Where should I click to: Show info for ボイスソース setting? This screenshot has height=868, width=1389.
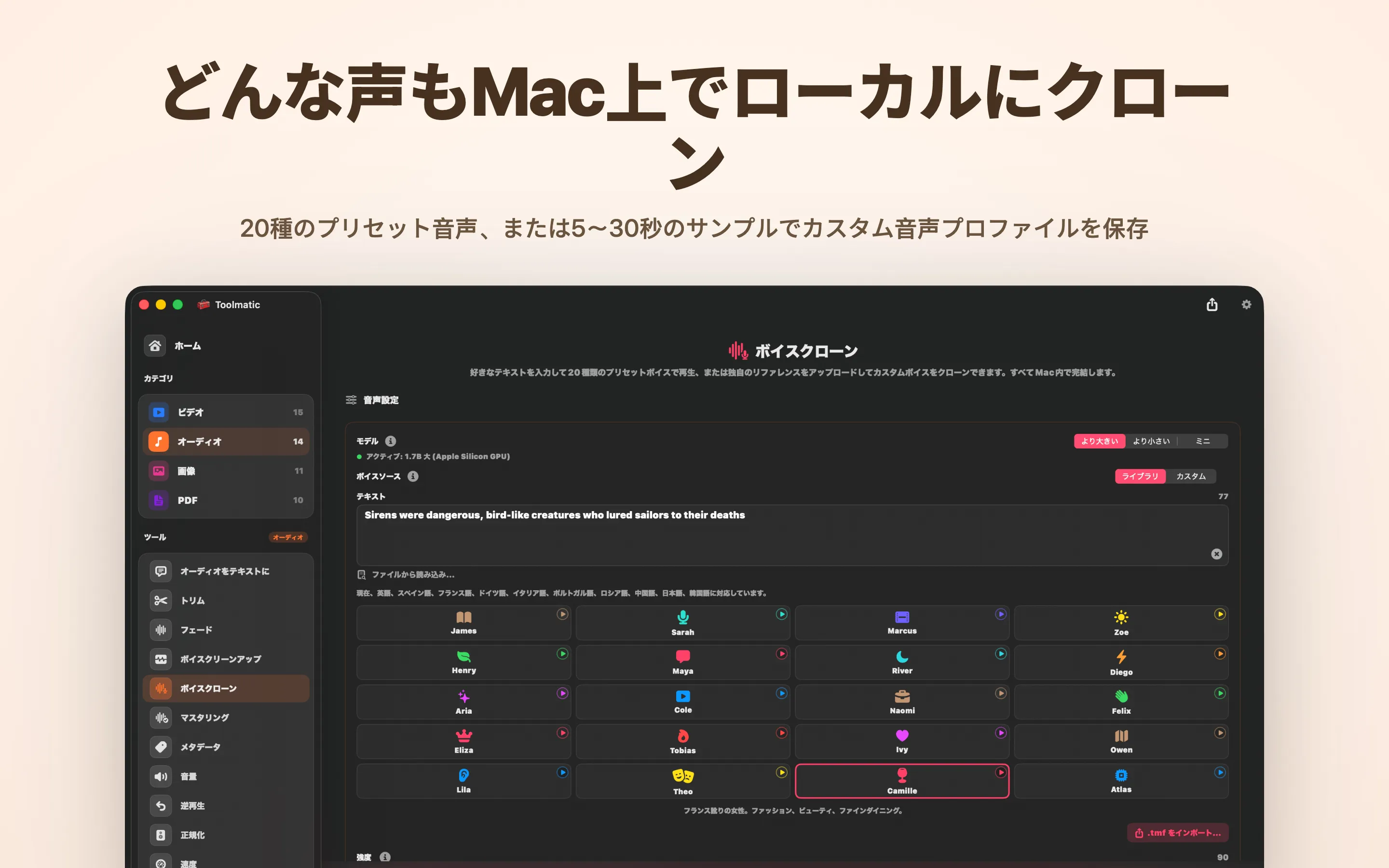coord(413,476)
